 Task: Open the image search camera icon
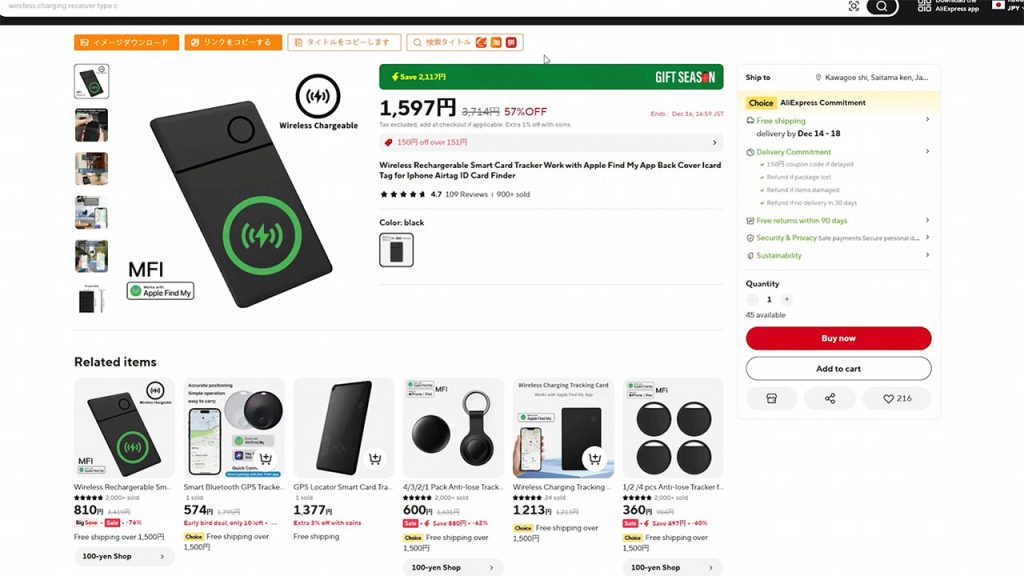[853, 7]
